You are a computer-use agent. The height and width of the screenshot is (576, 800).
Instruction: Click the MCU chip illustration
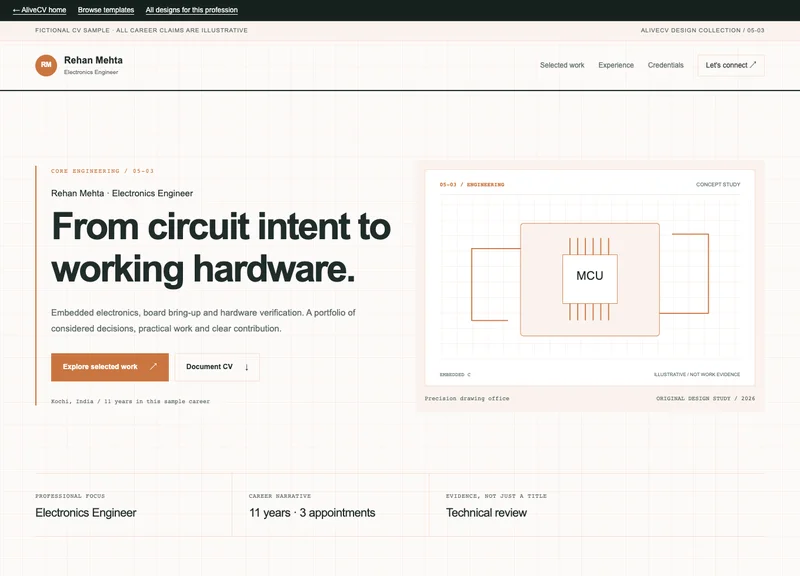click(x=590, y=279)
